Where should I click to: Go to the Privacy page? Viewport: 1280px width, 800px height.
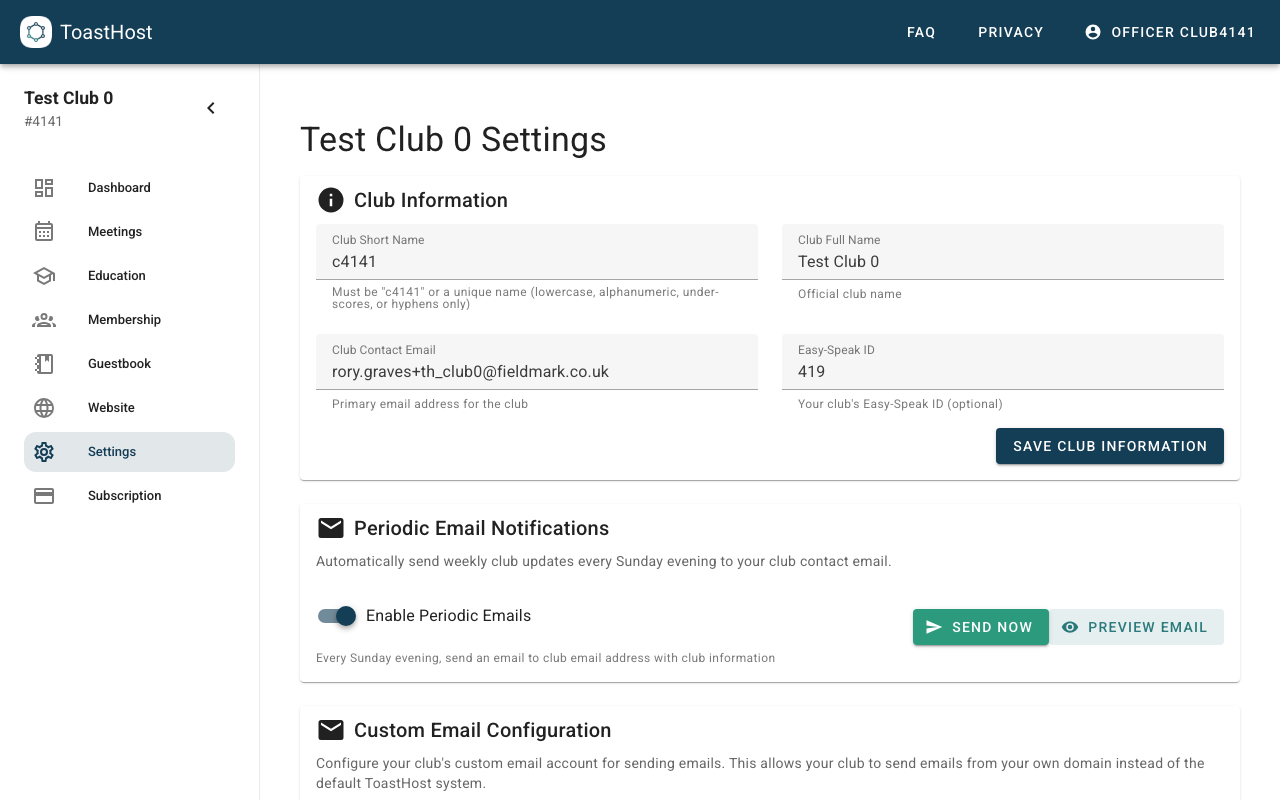click(1010, 32)
